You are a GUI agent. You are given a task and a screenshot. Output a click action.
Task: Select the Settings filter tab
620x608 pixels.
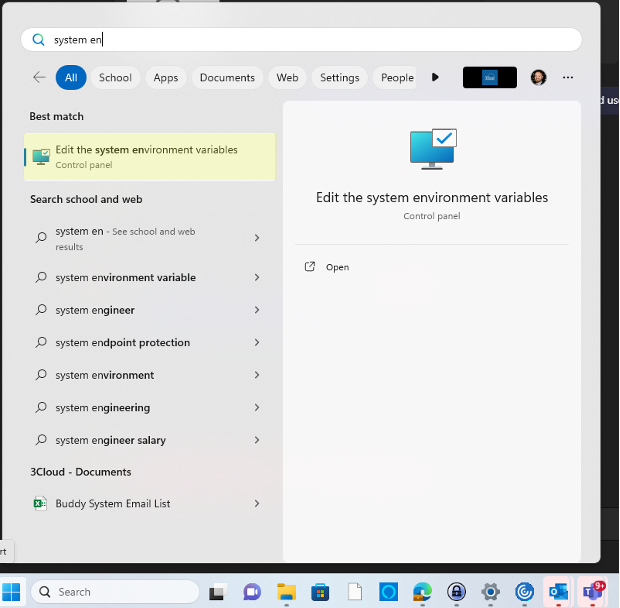pos(340,77)
